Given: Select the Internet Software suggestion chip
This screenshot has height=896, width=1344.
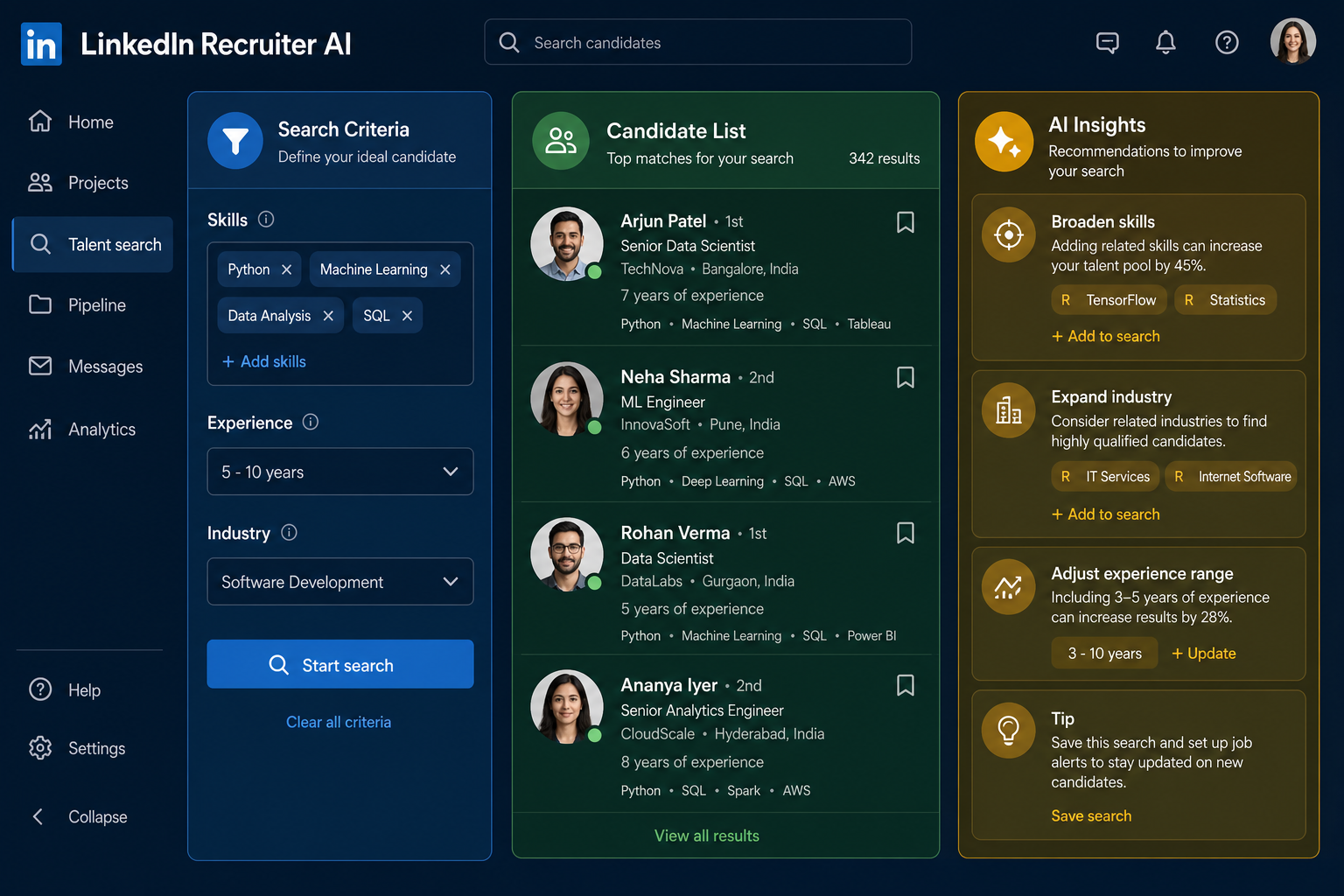Looking at the screenshot, I should 1232,477.
